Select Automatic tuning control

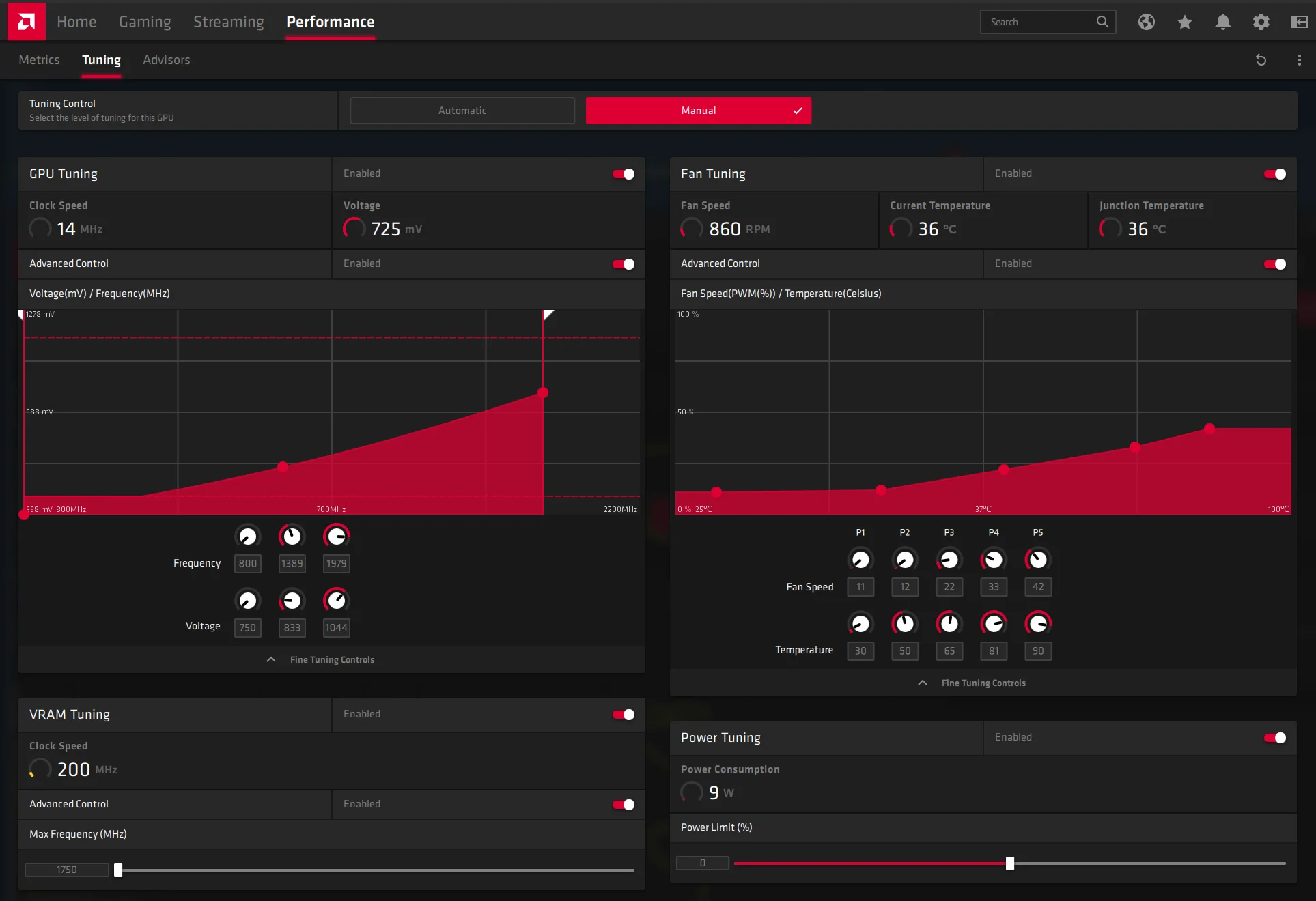point(462,111)
